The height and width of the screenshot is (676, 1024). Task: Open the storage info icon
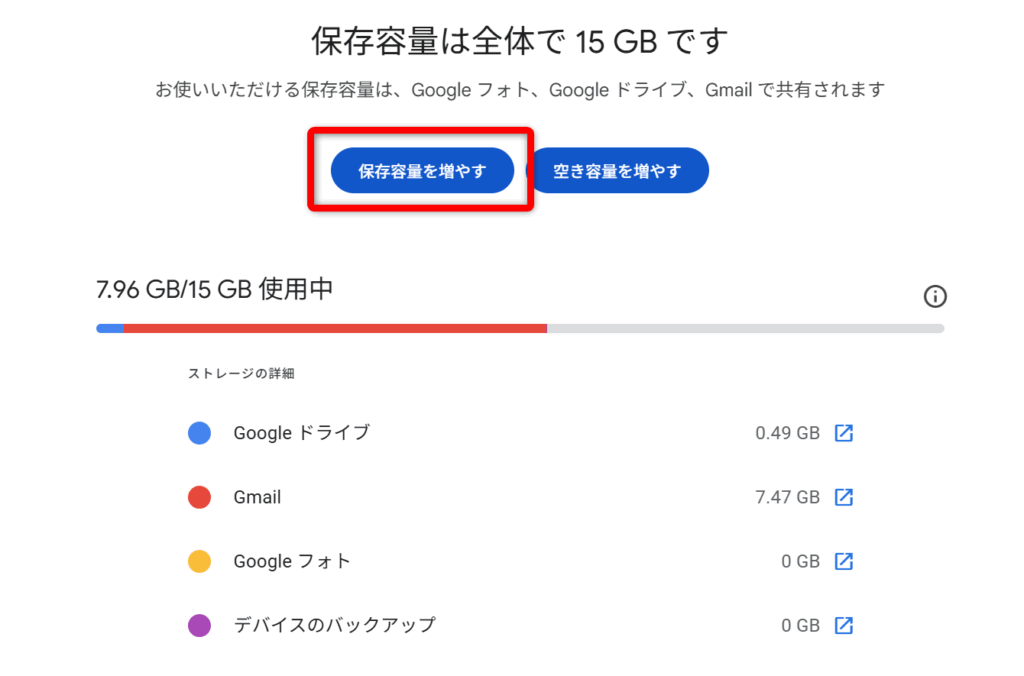click(x=935, y=296)
